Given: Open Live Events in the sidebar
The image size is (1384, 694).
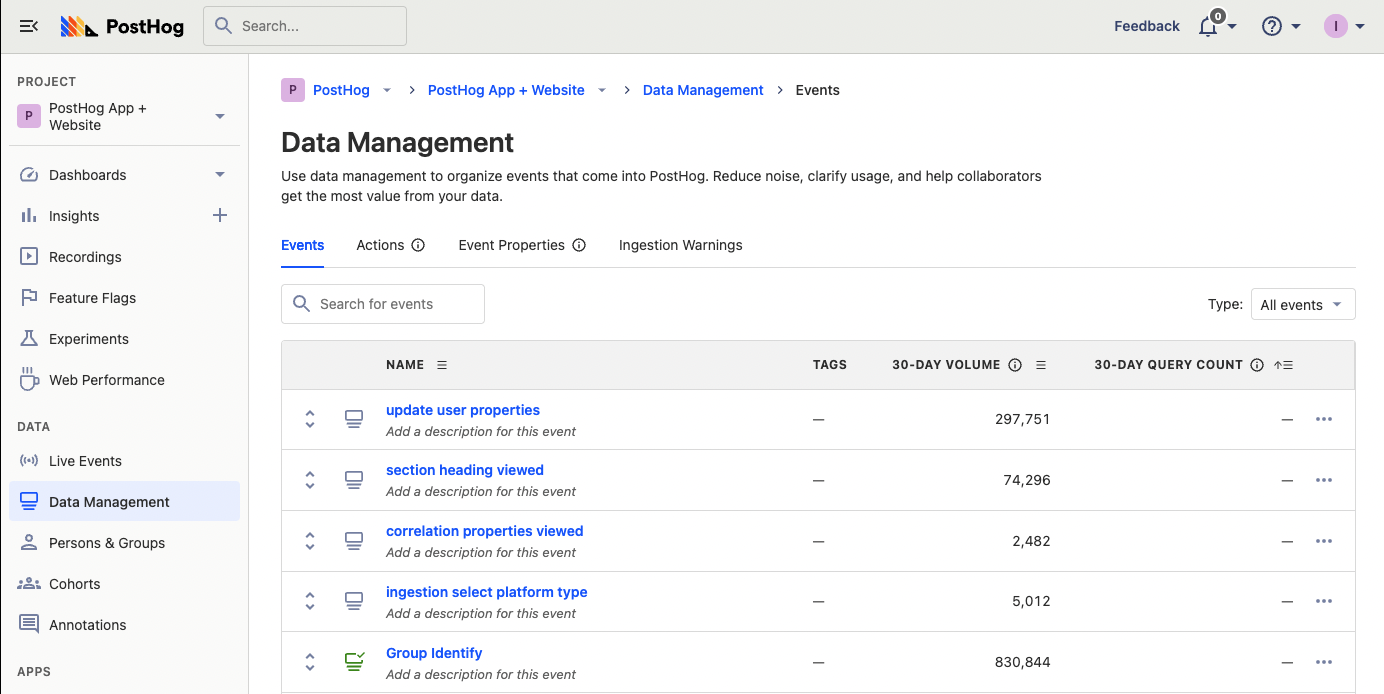Looking at the screenshot, I should [83, 460].
